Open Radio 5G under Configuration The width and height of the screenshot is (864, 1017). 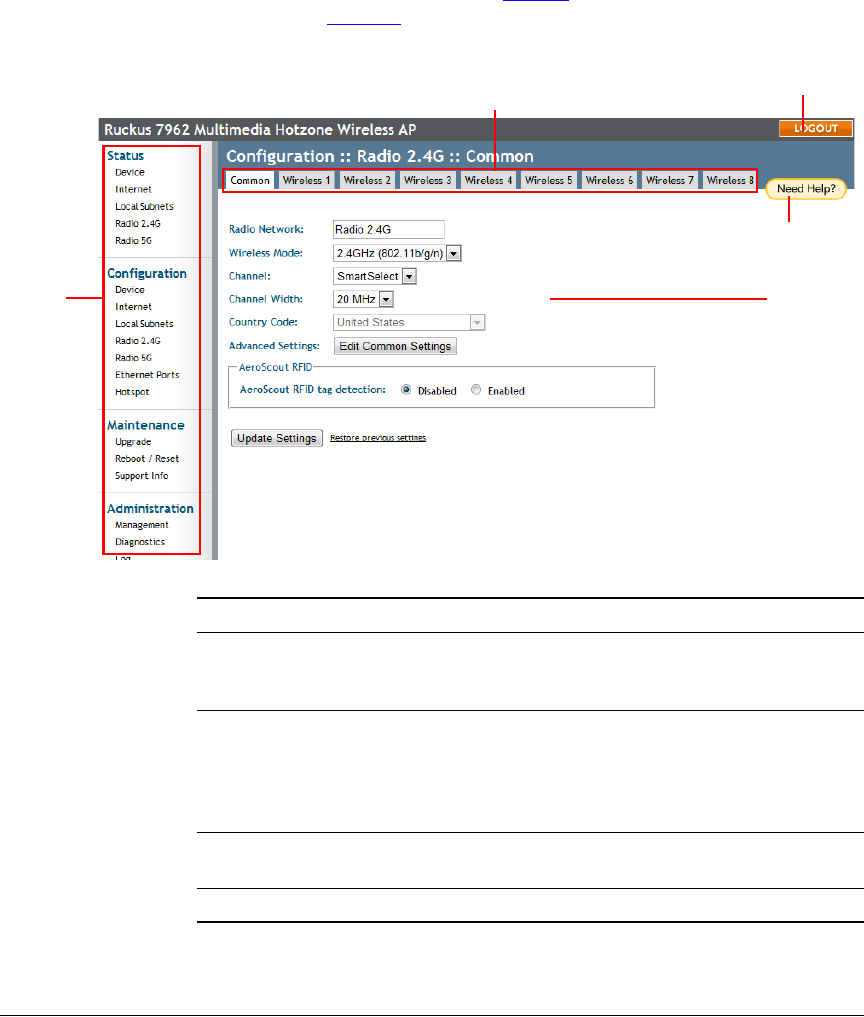pos(133,358)
